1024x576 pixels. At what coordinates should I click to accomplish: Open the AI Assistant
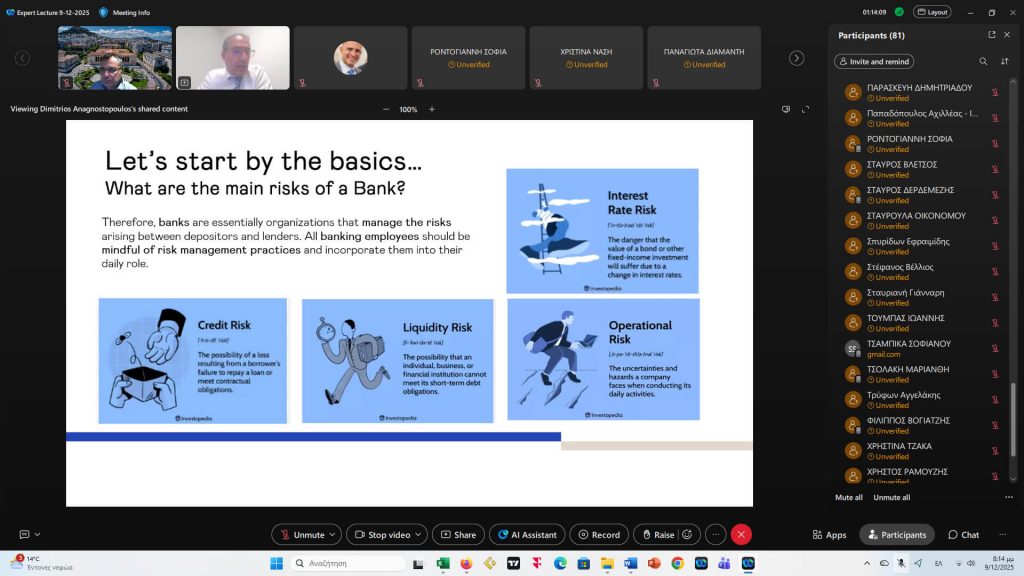point(527,534)
